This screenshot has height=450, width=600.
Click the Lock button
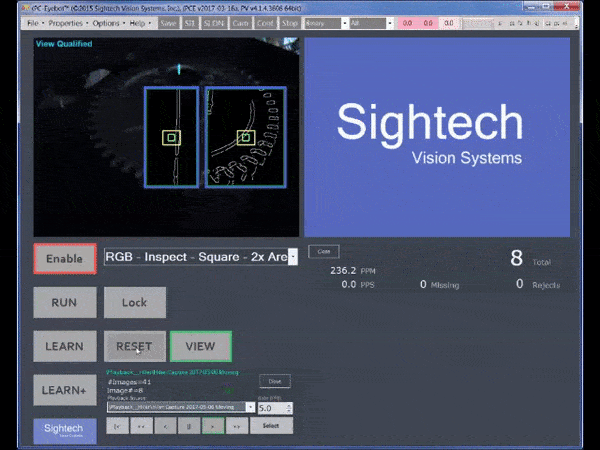pyautogui.click(x=135, y=302)
